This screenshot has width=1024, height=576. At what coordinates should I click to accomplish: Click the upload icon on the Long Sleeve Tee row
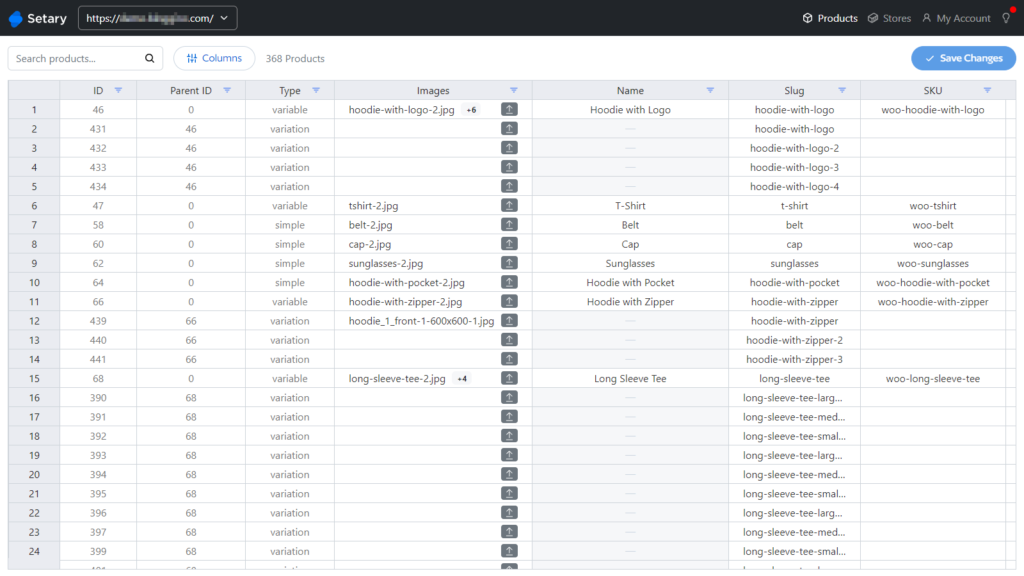509,378
